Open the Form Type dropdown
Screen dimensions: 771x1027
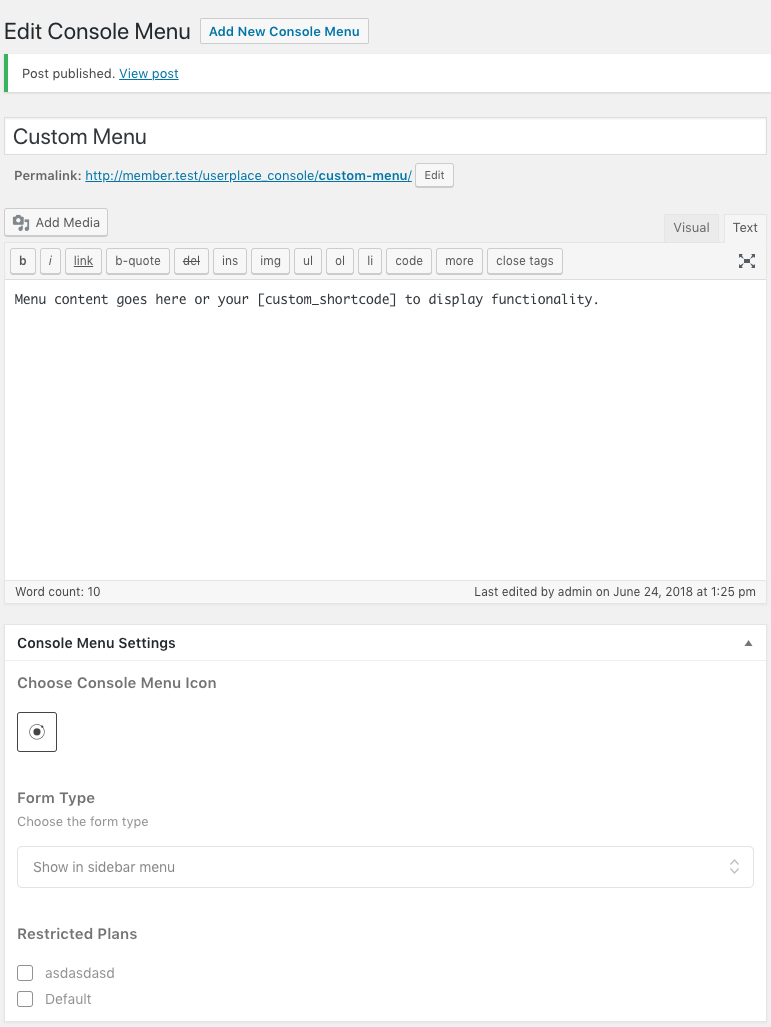(x=385, y=867)
